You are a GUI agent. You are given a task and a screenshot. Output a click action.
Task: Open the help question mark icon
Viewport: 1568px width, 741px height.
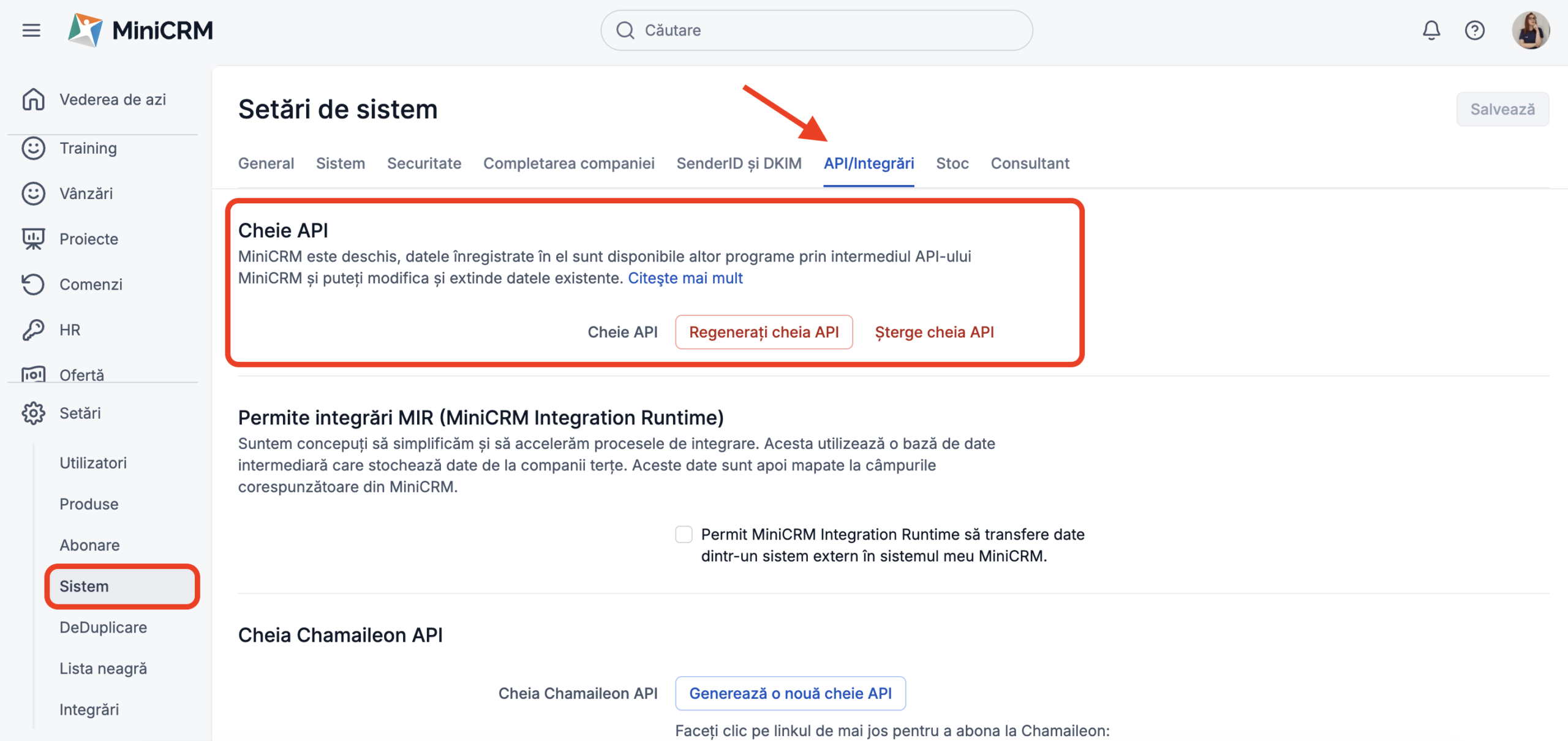1474,30
